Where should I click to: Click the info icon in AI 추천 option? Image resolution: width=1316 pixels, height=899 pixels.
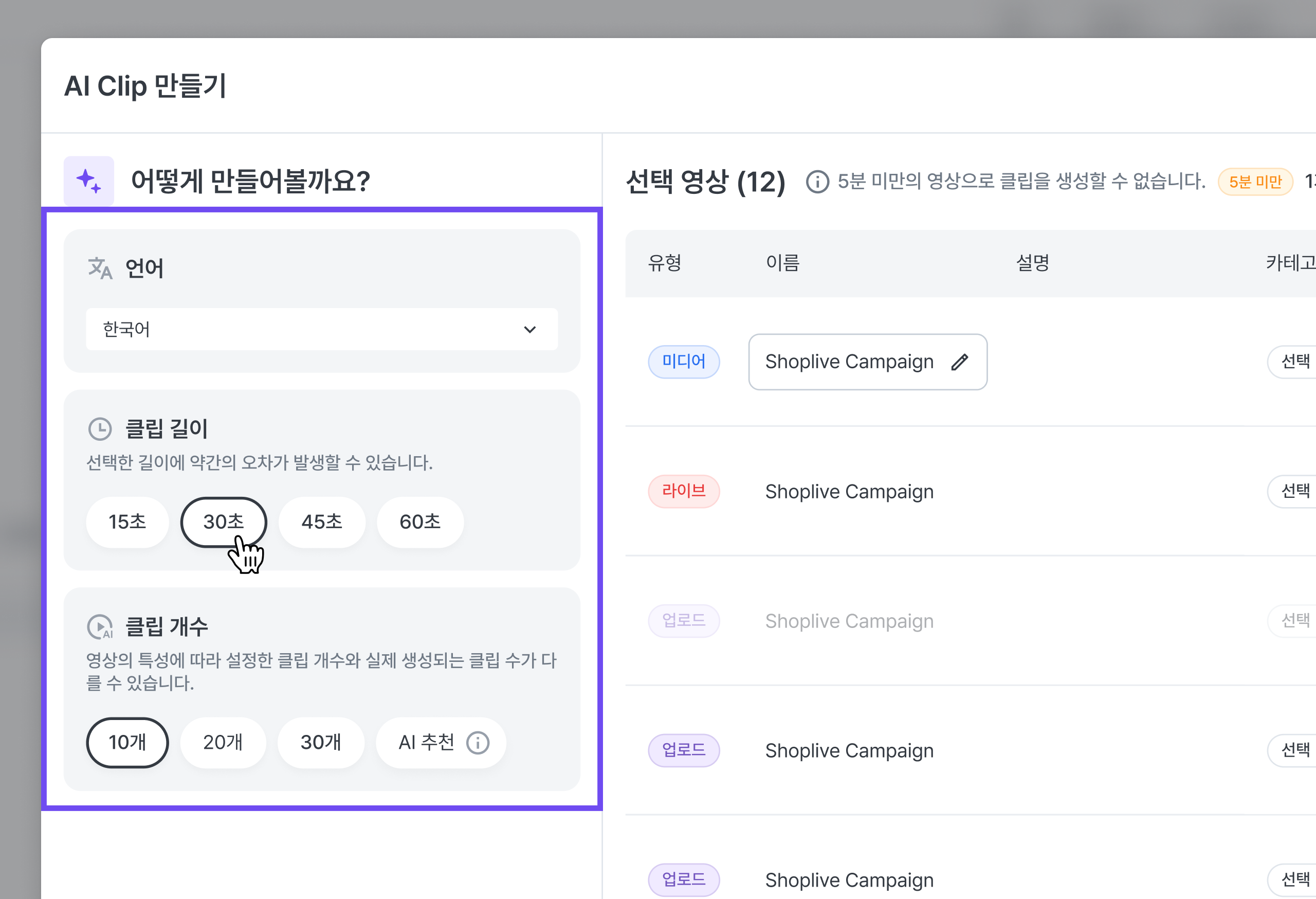[x=478, y=743]
